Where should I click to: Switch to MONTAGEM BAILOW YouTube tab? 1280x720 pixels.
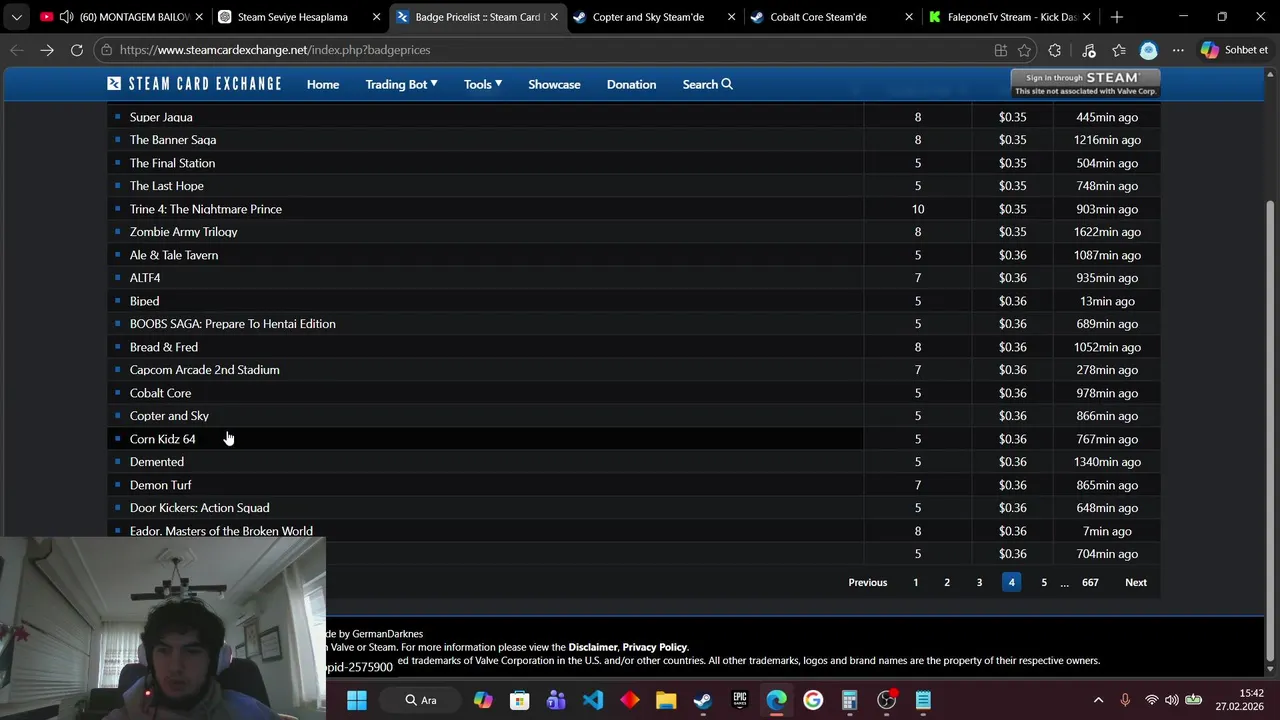coord(122,17)
